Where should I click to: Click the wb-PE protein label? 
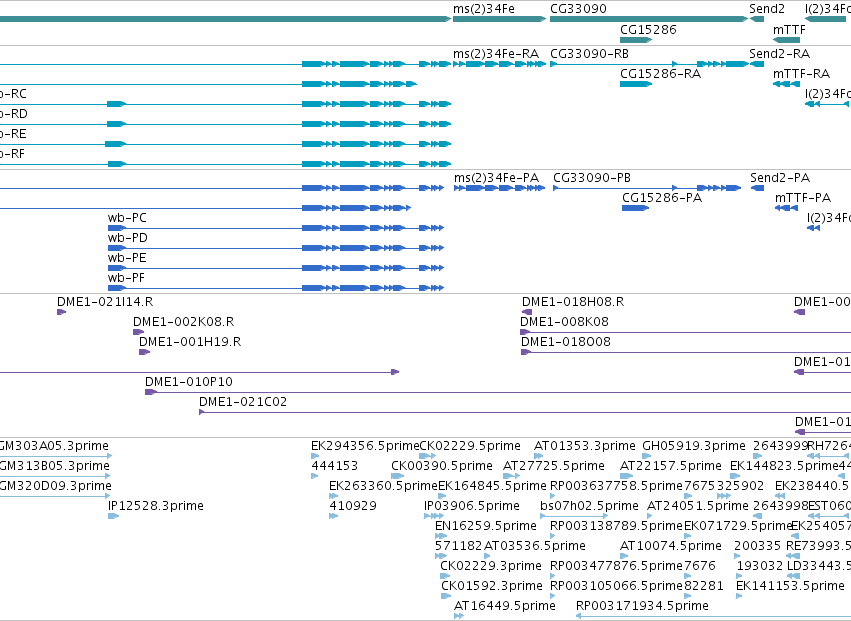[127, 258]
